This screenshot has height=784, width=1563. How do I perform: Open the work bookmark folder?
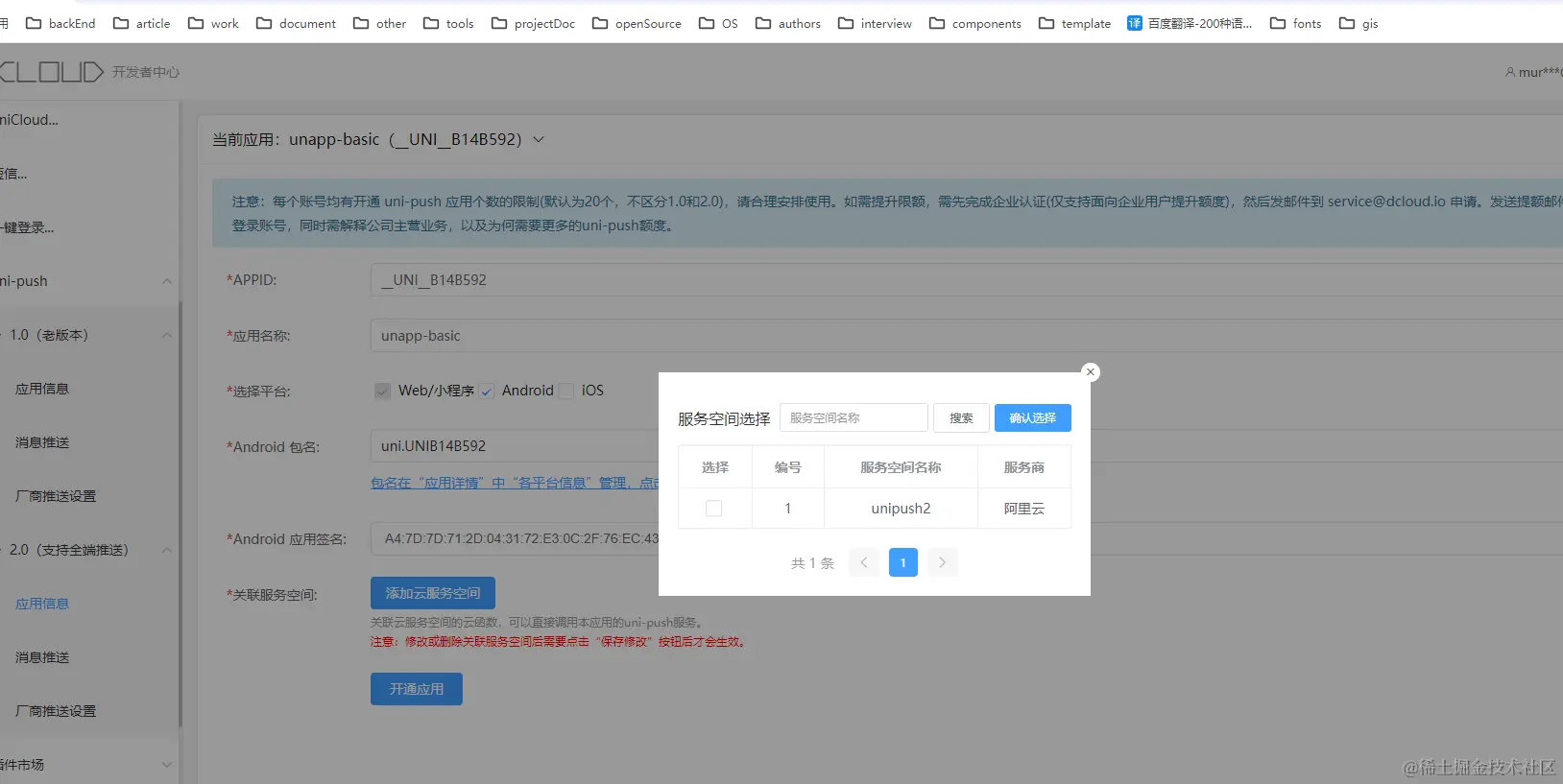coord(213,23)
